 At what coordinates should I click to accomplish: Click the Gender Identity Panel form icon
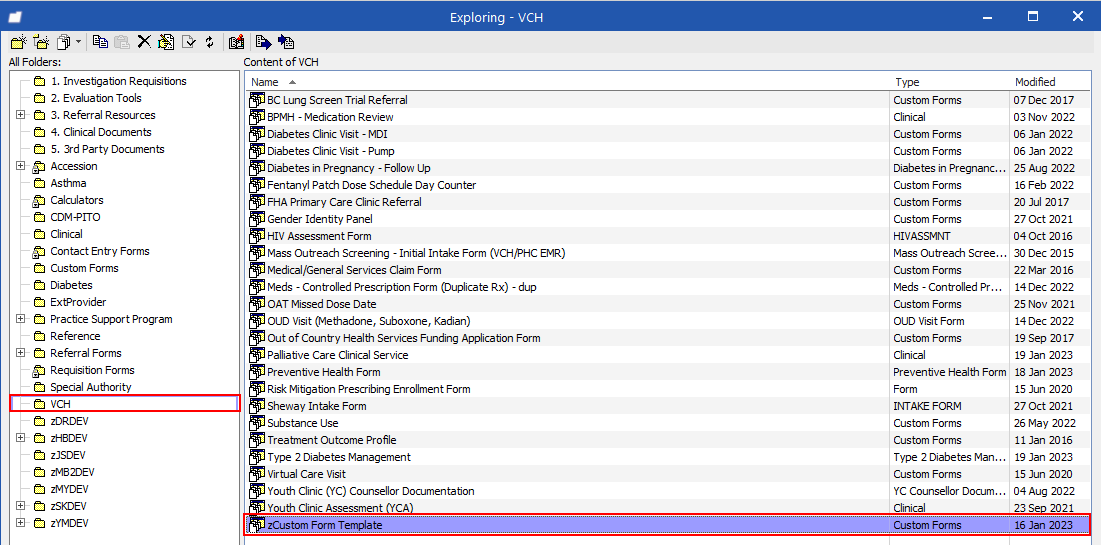point(257,219)
